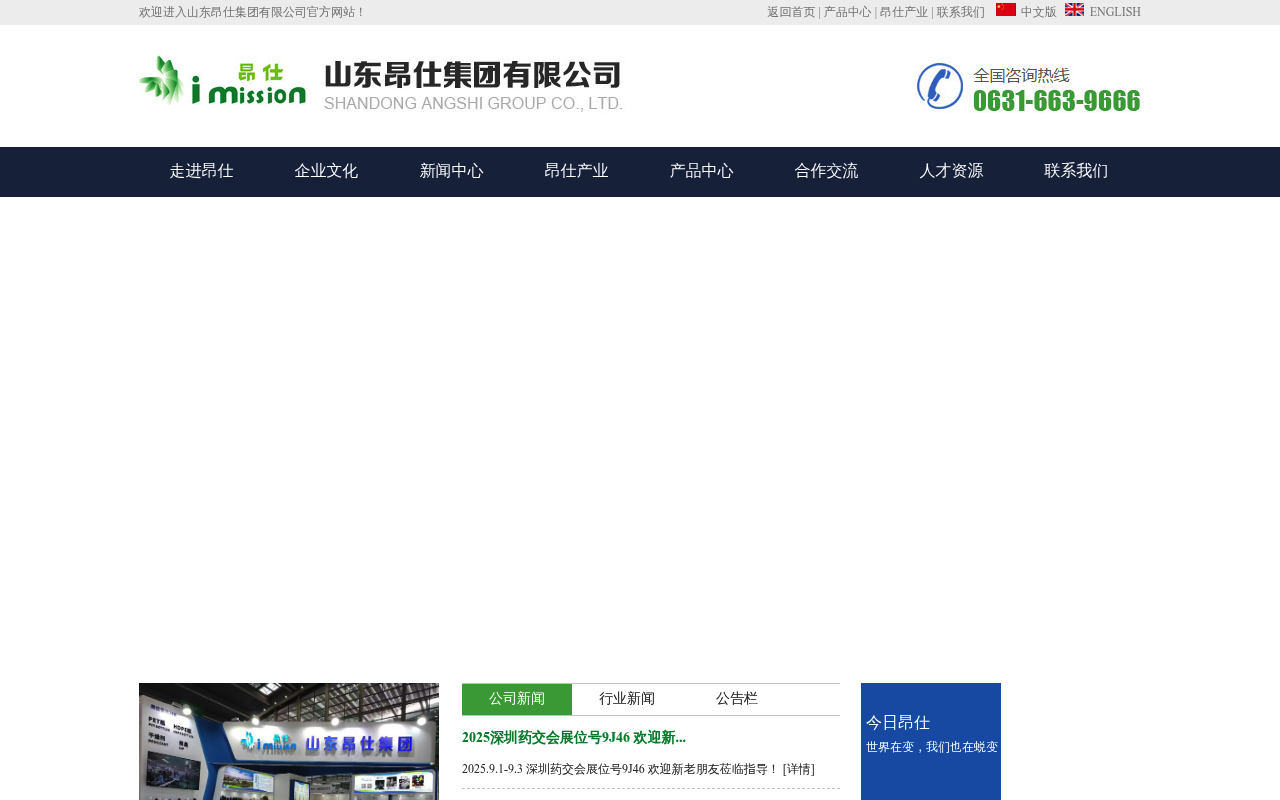1280x800 pixels.
Task: Open the 联系我们 navigation bar item
Action: pyautogui.click(x=1076, y=171)
